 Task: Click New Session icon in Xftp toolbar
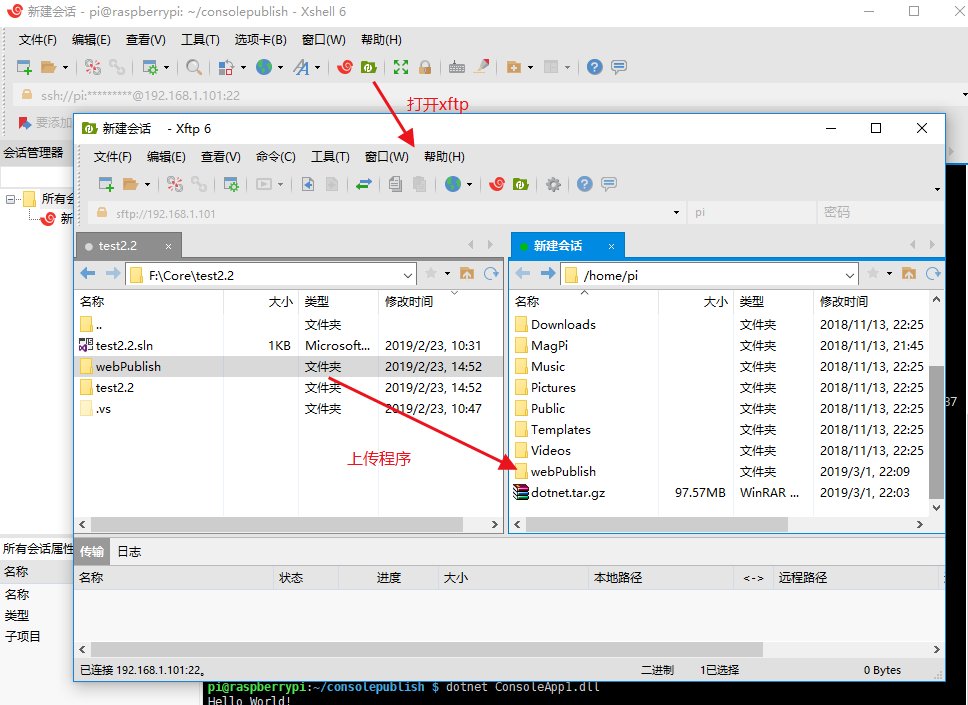click(x=106, y=184)
